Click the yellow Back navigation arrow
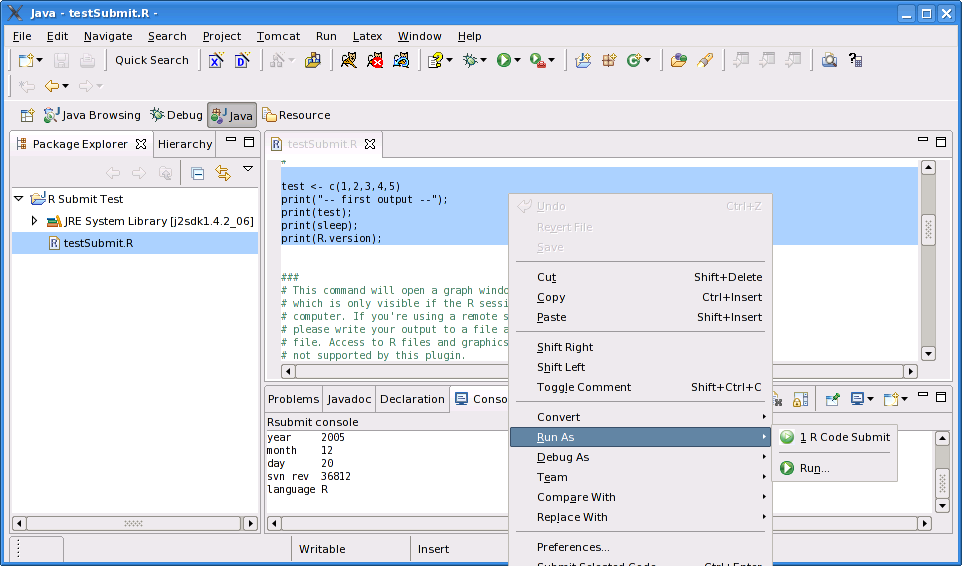The height and width of the screenshot is (566, 962). tap(52, 86)
